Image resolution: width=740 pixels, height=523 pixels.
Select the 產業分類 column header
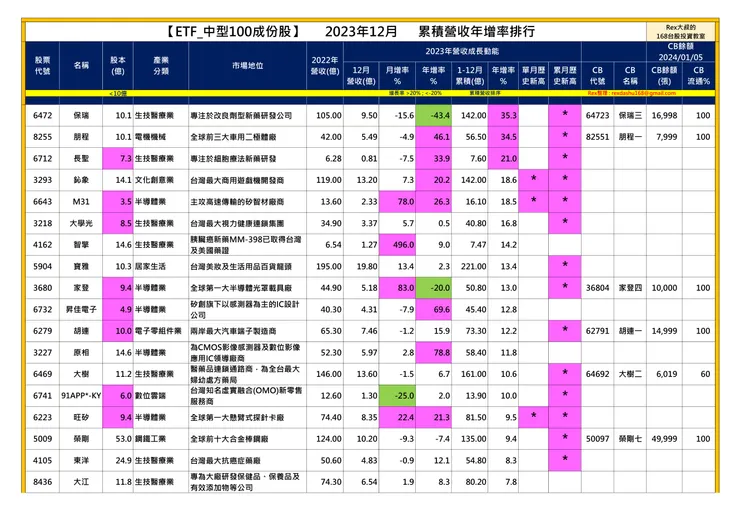pos(161,66)
